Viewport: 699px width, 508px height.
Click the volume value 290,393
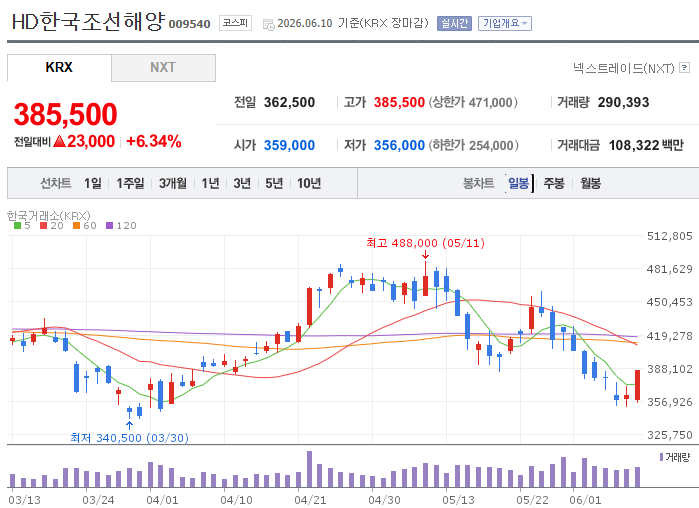click(623, 102)
